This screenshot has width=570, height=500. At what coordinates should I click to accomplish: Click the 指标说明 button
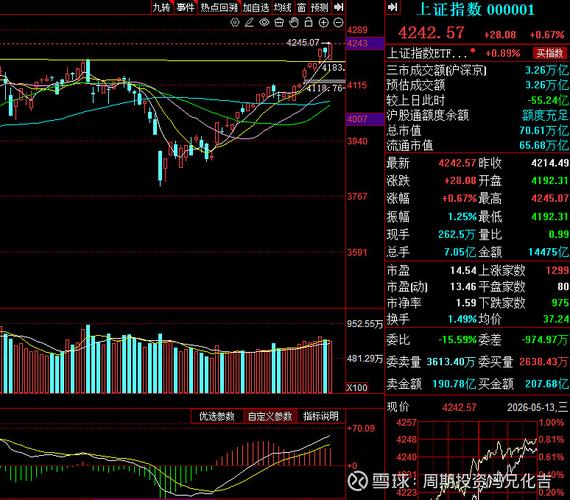pyautogui.click(x=321, y=416)
